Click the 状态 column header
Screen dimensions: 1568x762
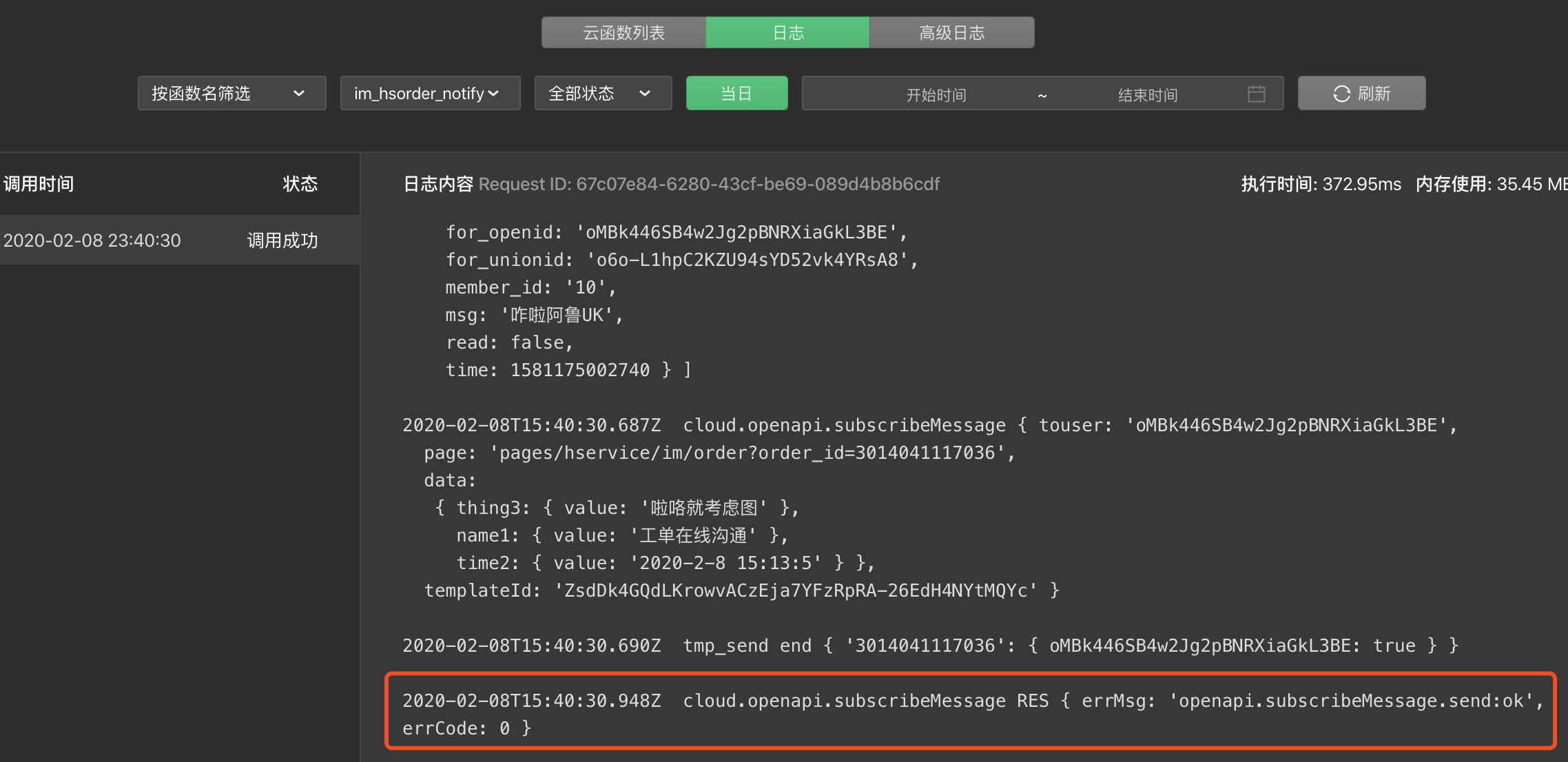[300, 184]
